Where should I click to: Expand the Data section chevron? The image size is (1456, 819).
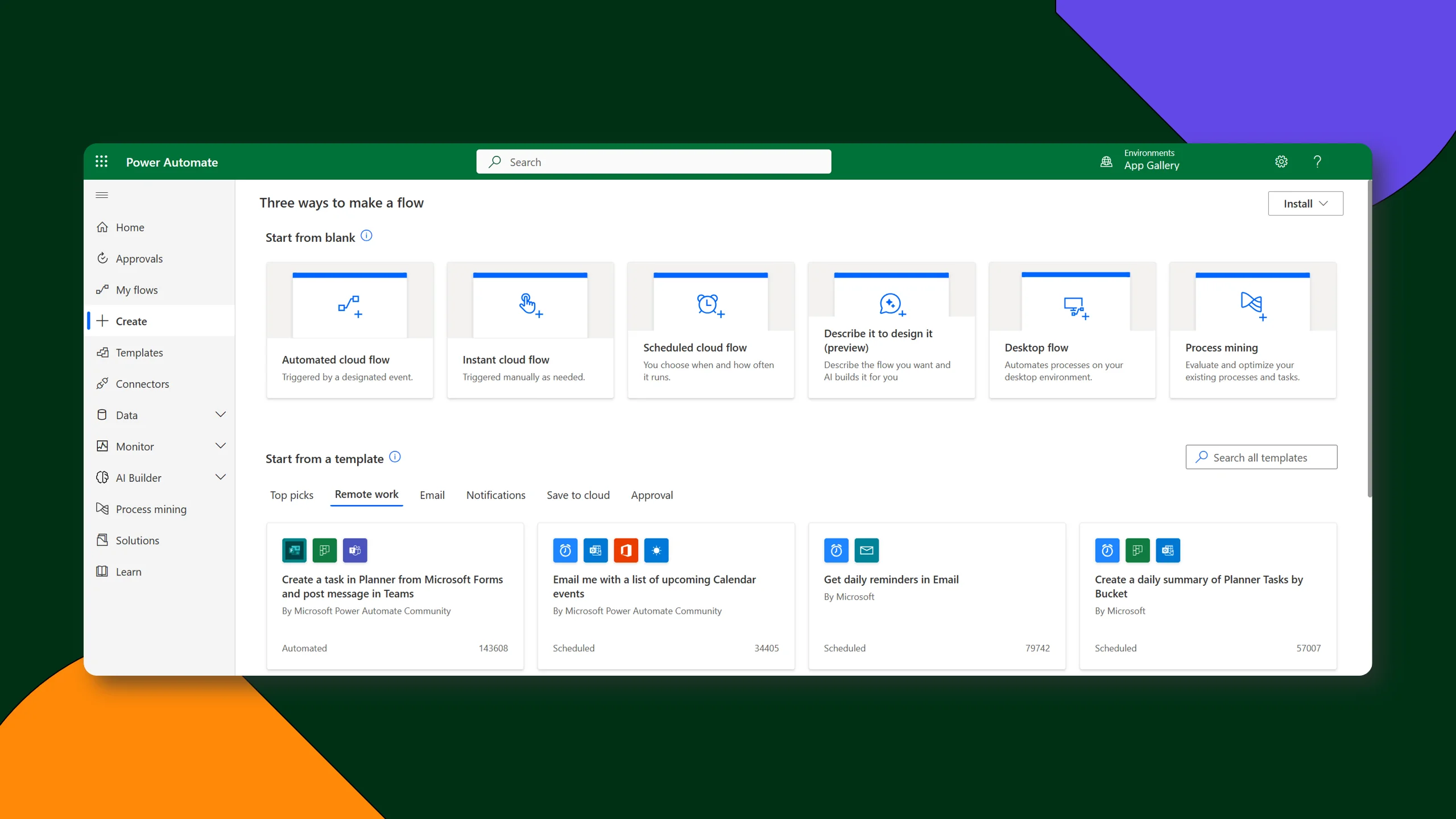221,415
